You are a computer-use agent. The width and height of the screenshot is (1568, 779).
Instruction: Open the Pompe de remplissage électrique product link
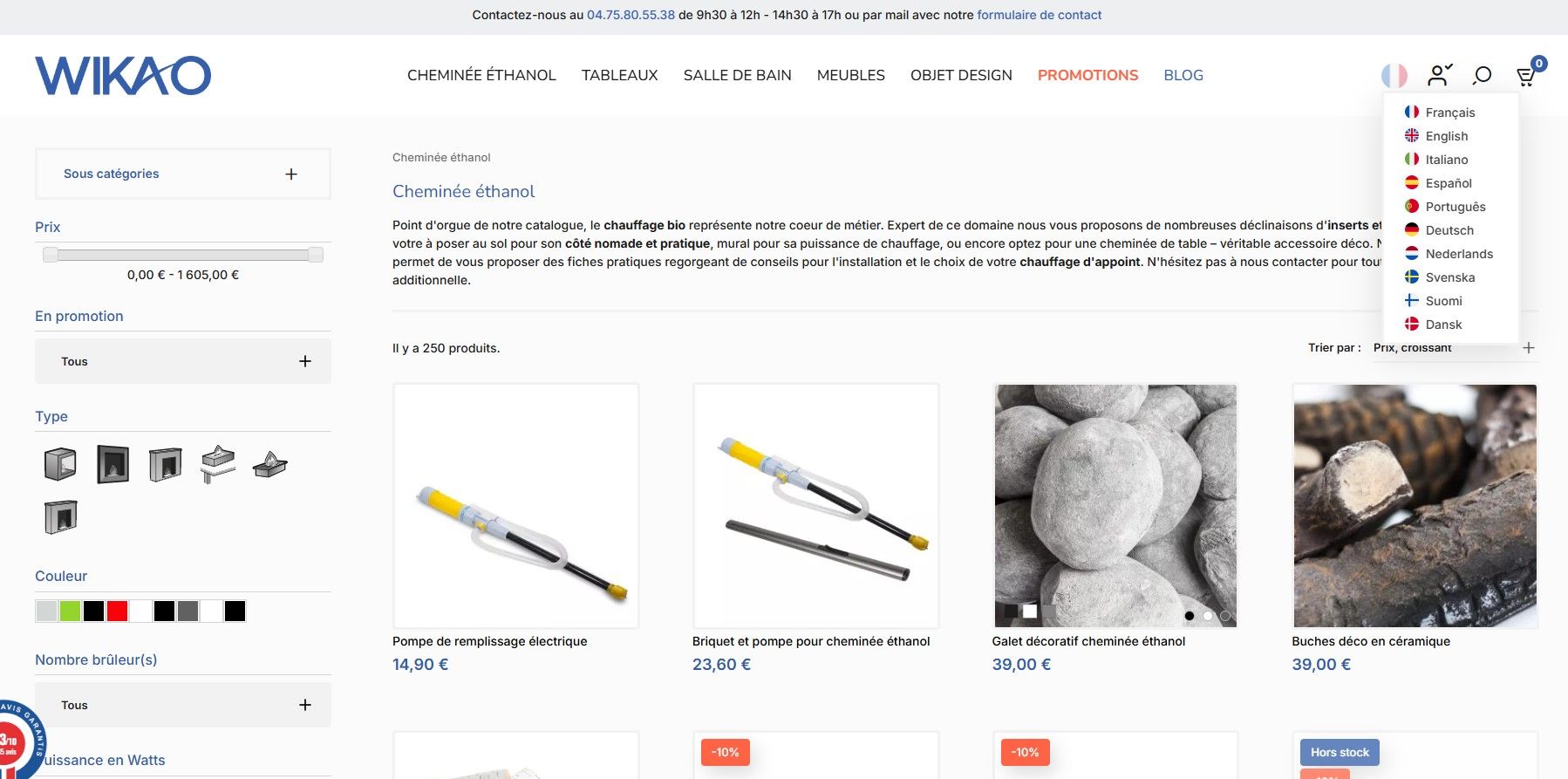[489, 641]
